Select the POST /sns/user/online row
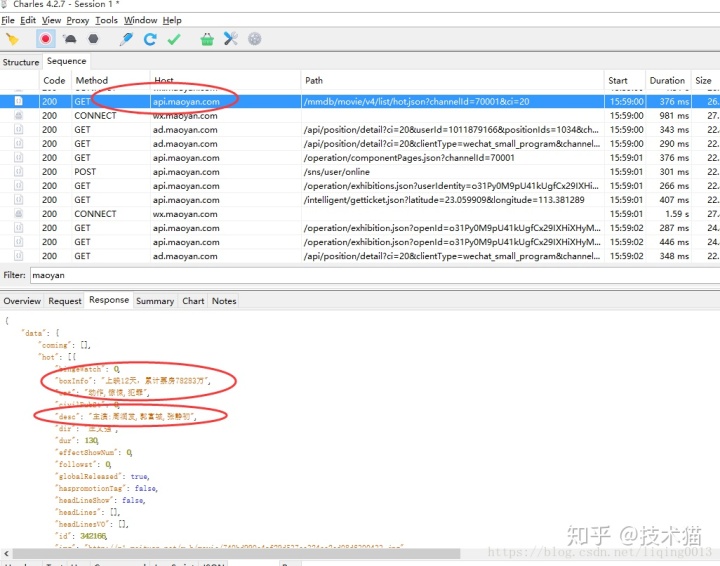 point(360,172)
